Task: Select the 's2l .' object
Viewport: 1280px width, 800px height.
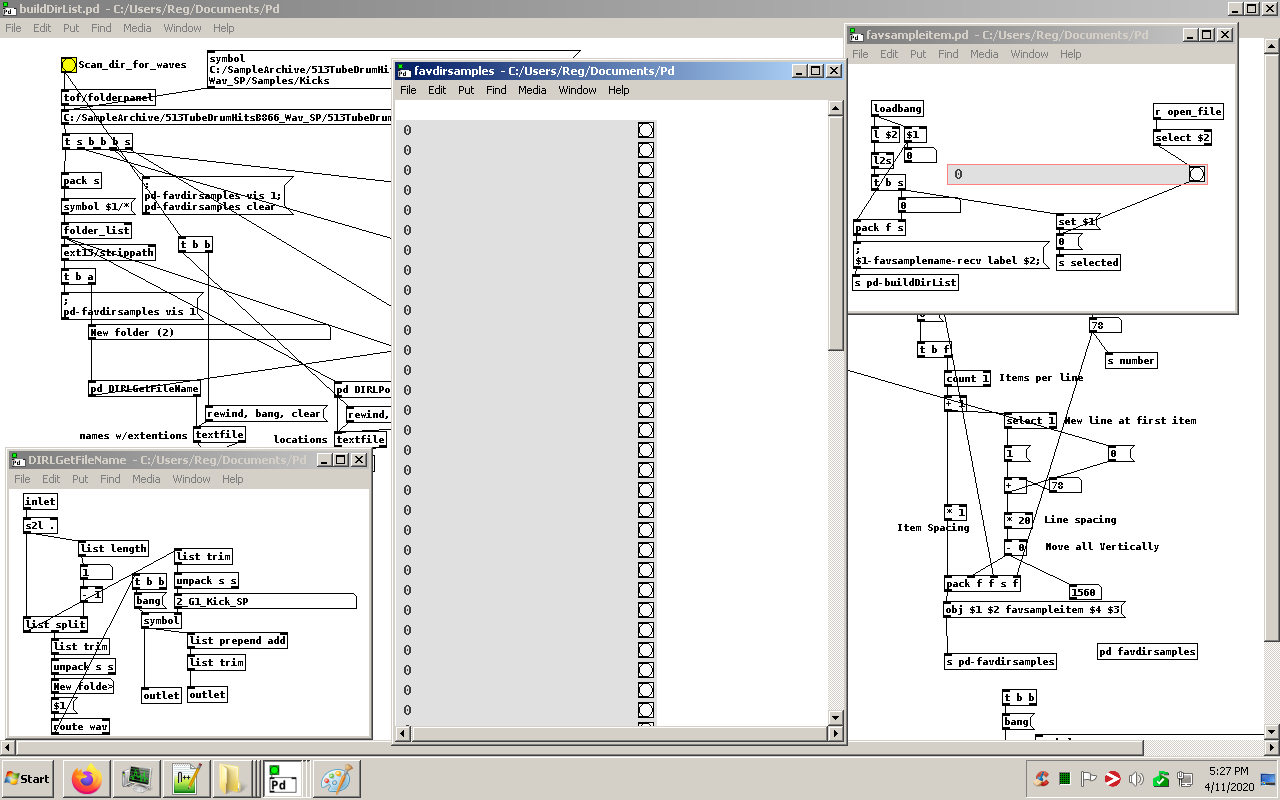Action: 40,524
